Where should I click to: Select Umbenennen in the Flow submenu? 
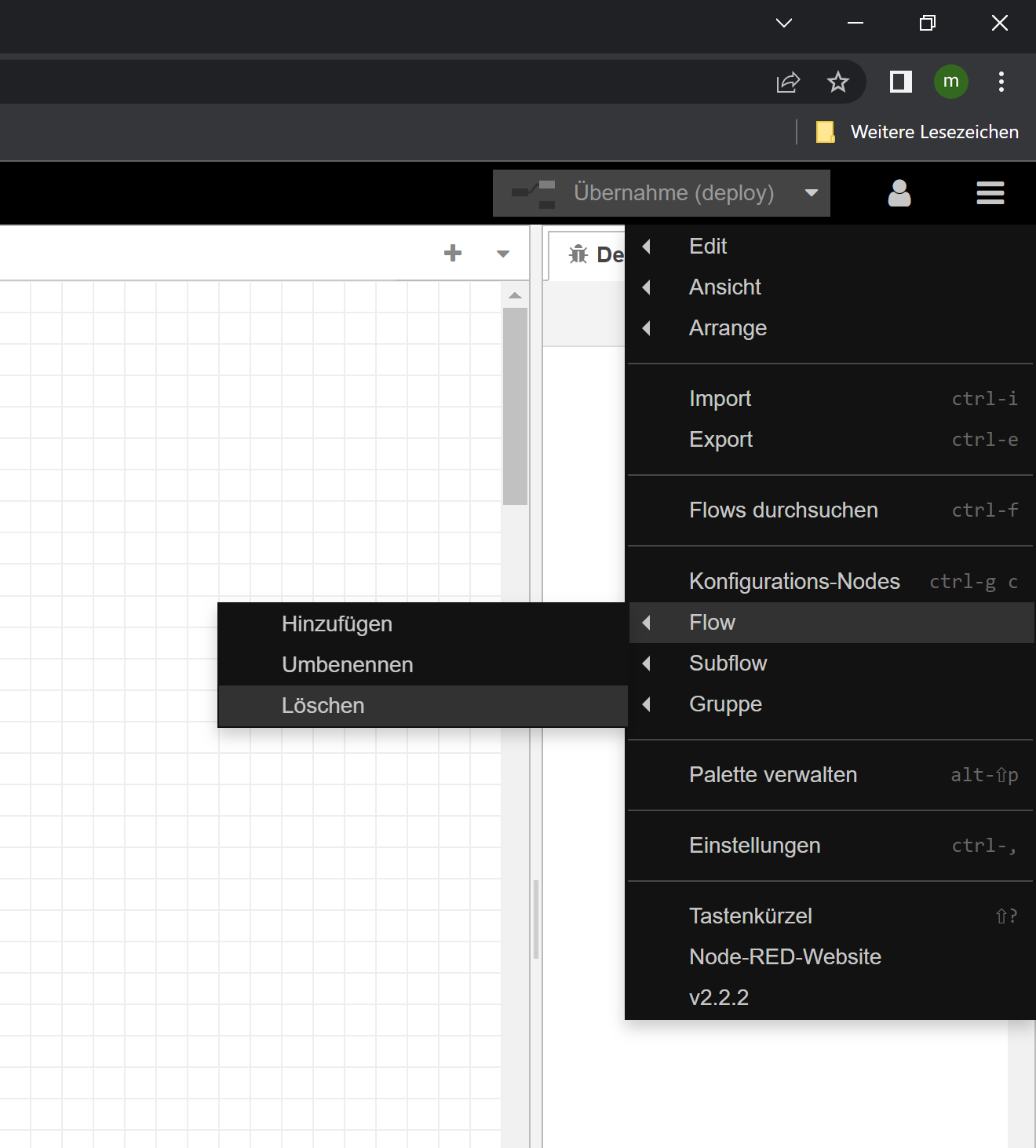(422, 665)
